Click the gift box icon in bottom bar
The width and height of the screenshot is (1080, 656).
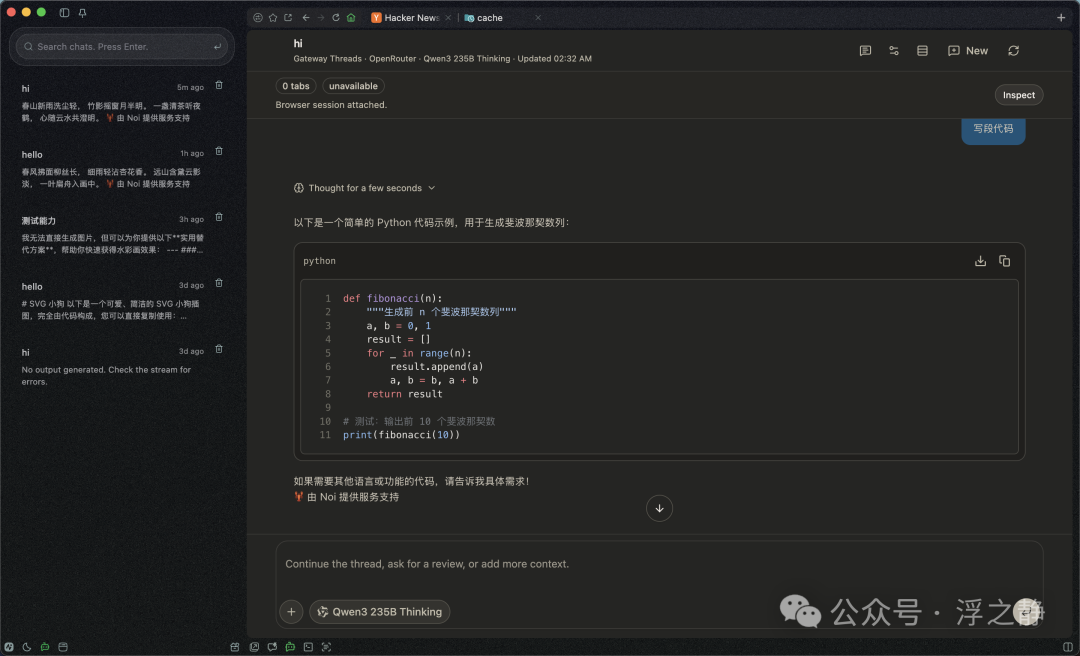point(235,647)
